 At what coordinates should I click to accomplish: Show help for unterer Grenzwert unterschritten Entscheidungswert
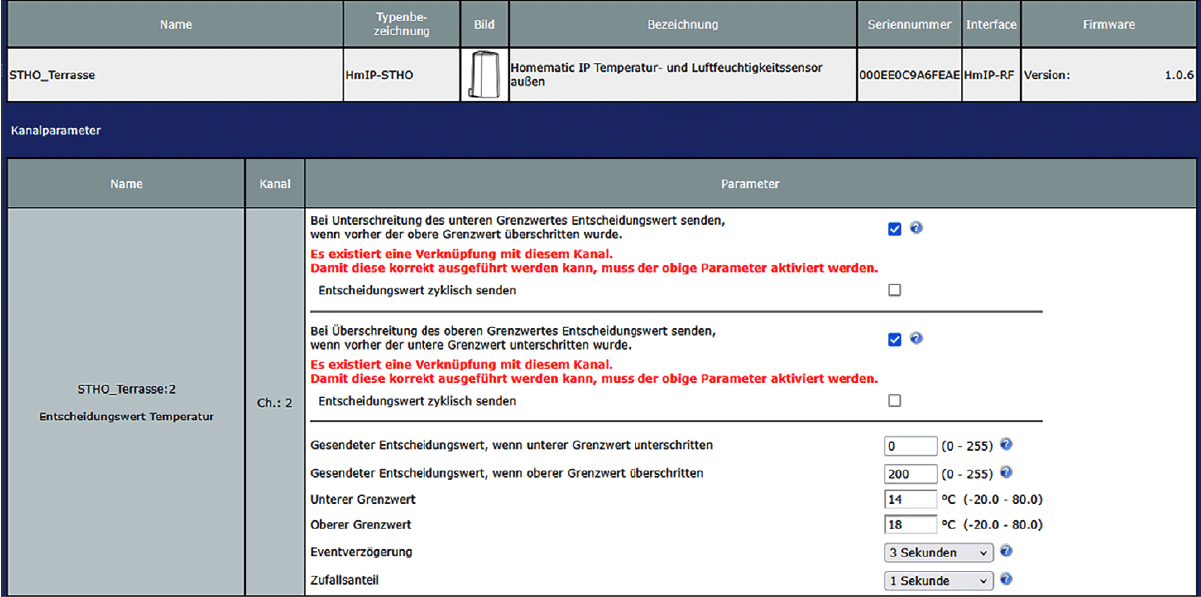(x=1006, y=444)
